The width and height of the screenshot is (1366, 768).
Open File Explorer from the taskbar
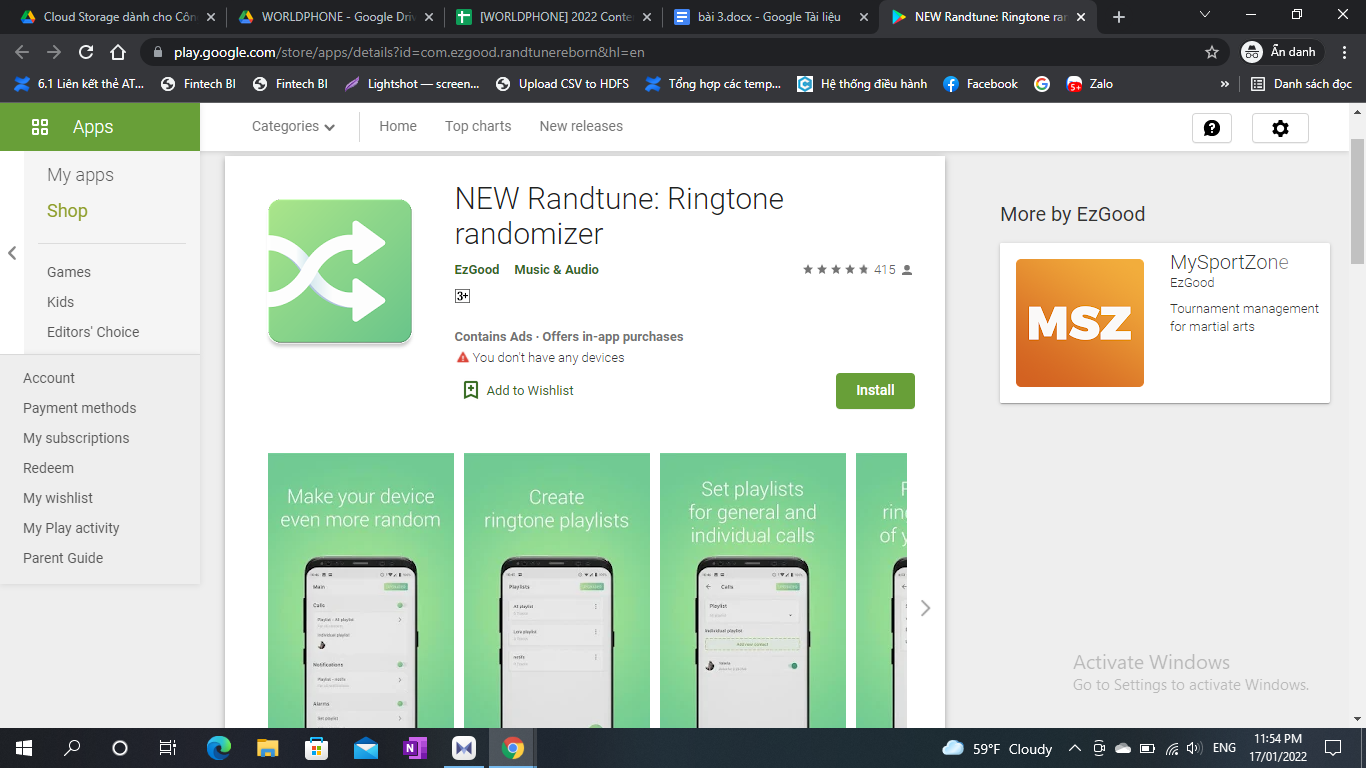[x=267, y=748]
